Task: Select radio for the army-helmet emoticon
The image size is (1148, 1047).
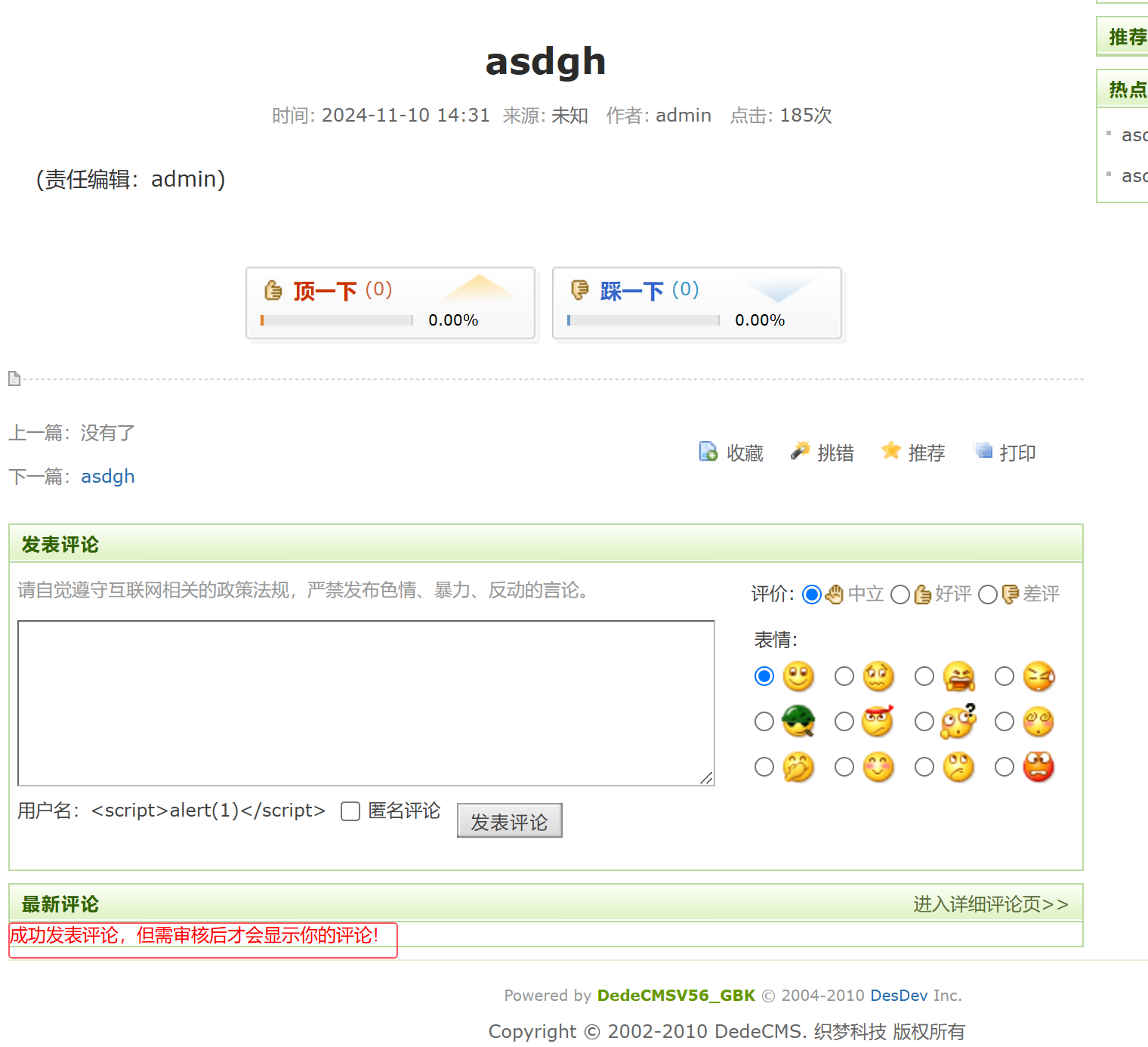Action: point(764,721)
